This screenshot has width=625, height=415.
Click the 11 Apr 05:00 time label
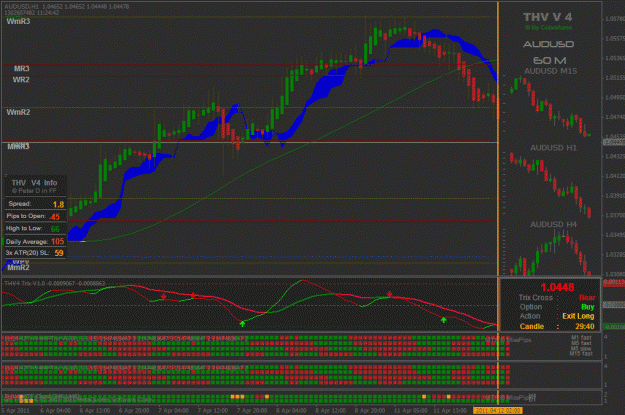pyautogui.click(x=411, y=410)
